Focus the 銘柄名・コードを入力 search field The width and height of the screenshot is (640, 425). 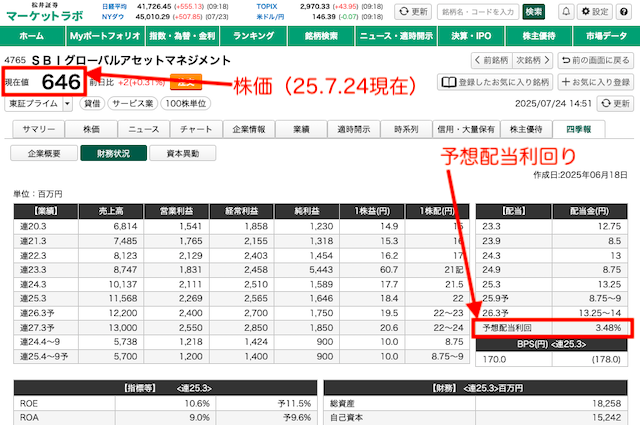point(478,12)
